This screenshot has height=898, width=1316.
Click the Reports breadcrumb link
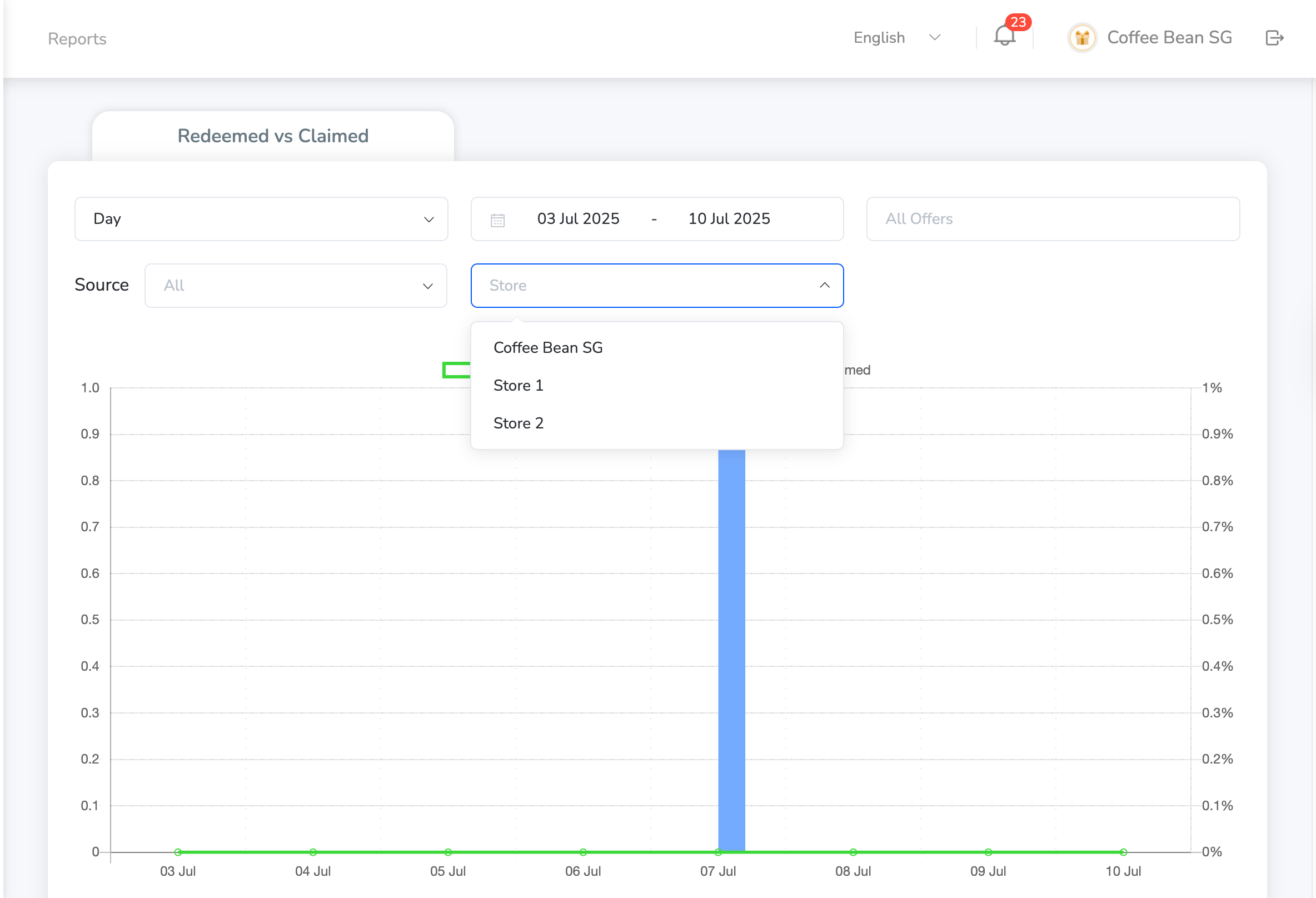tap(77, 38)
